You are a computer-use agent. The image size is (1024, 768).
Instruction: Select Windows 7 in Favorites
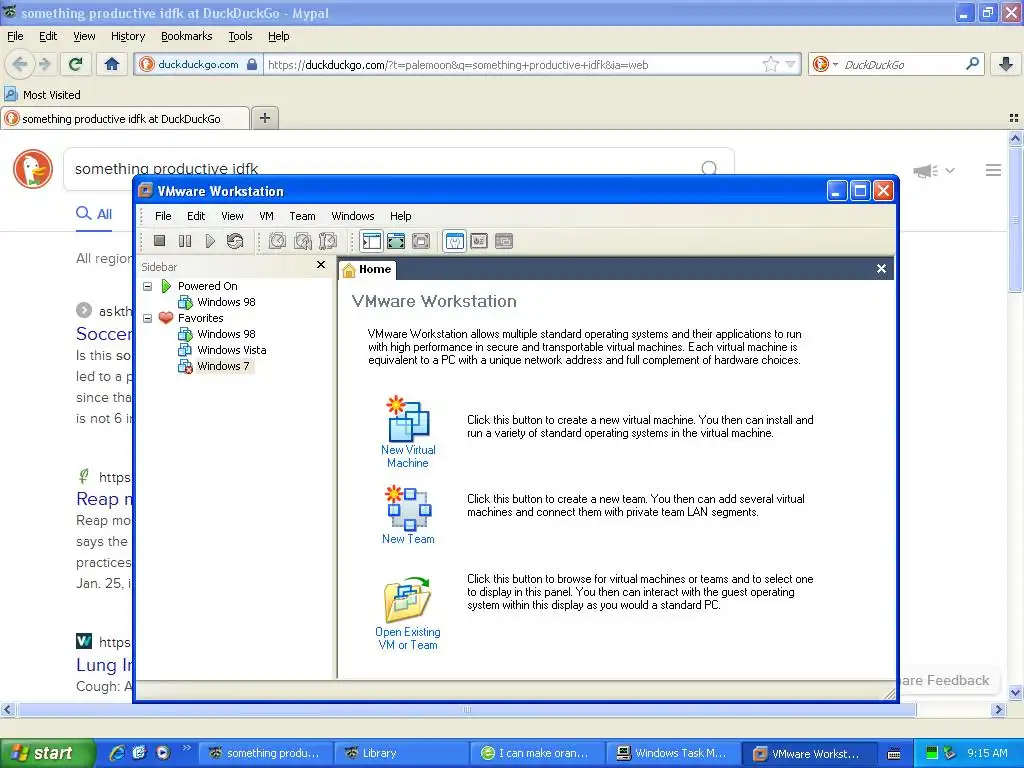[223, 366]
